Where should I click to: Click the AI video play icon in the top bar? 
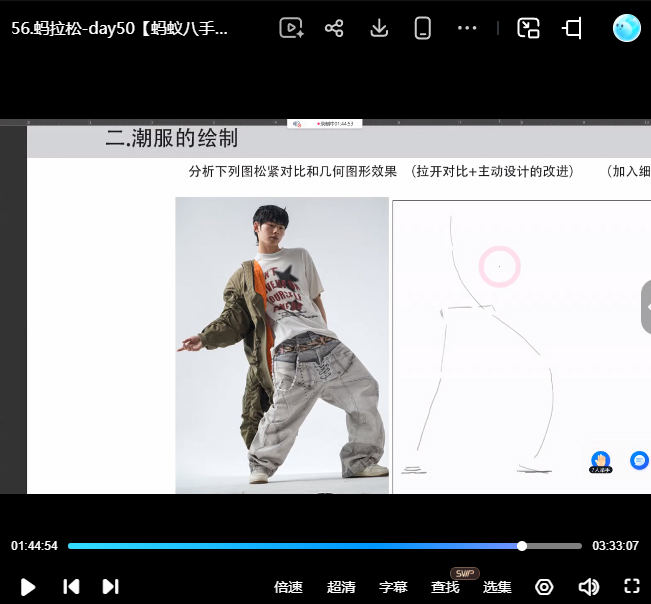(291, 28)
